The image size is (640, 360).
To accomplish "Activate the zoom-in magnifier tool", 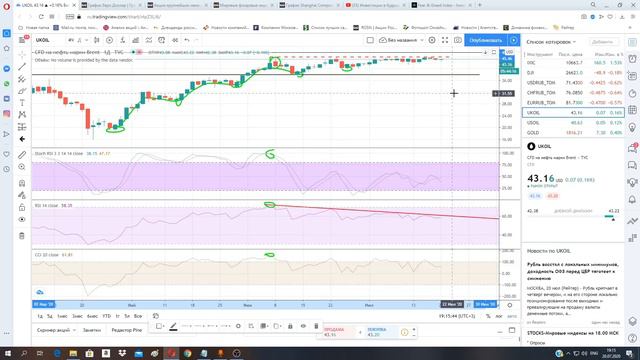I will [x=22, y=167].
